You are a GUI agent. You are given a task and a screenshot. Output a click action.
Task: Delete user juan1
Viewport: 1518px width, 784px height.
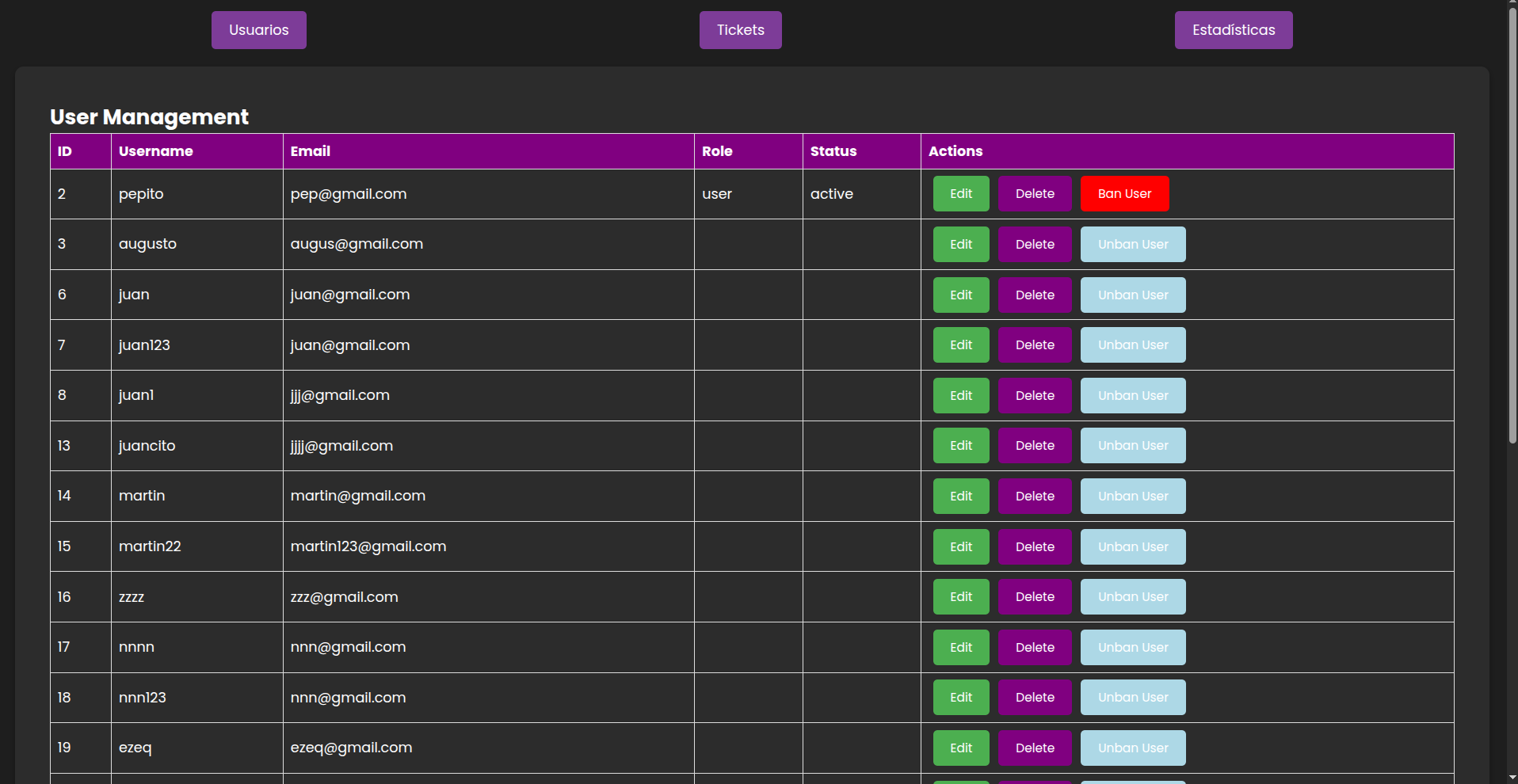pos(1035,395)
